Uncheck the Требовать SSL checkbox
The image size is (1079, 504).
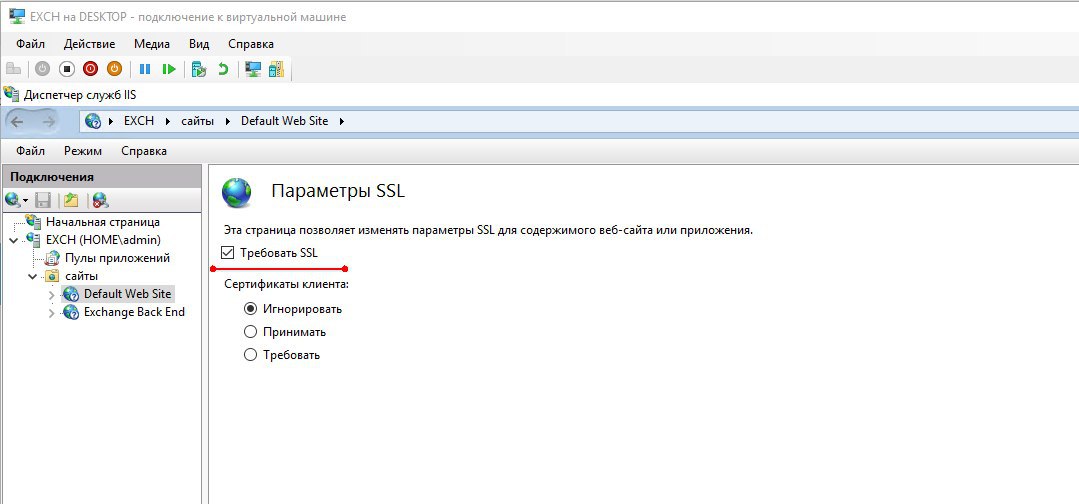228,253
